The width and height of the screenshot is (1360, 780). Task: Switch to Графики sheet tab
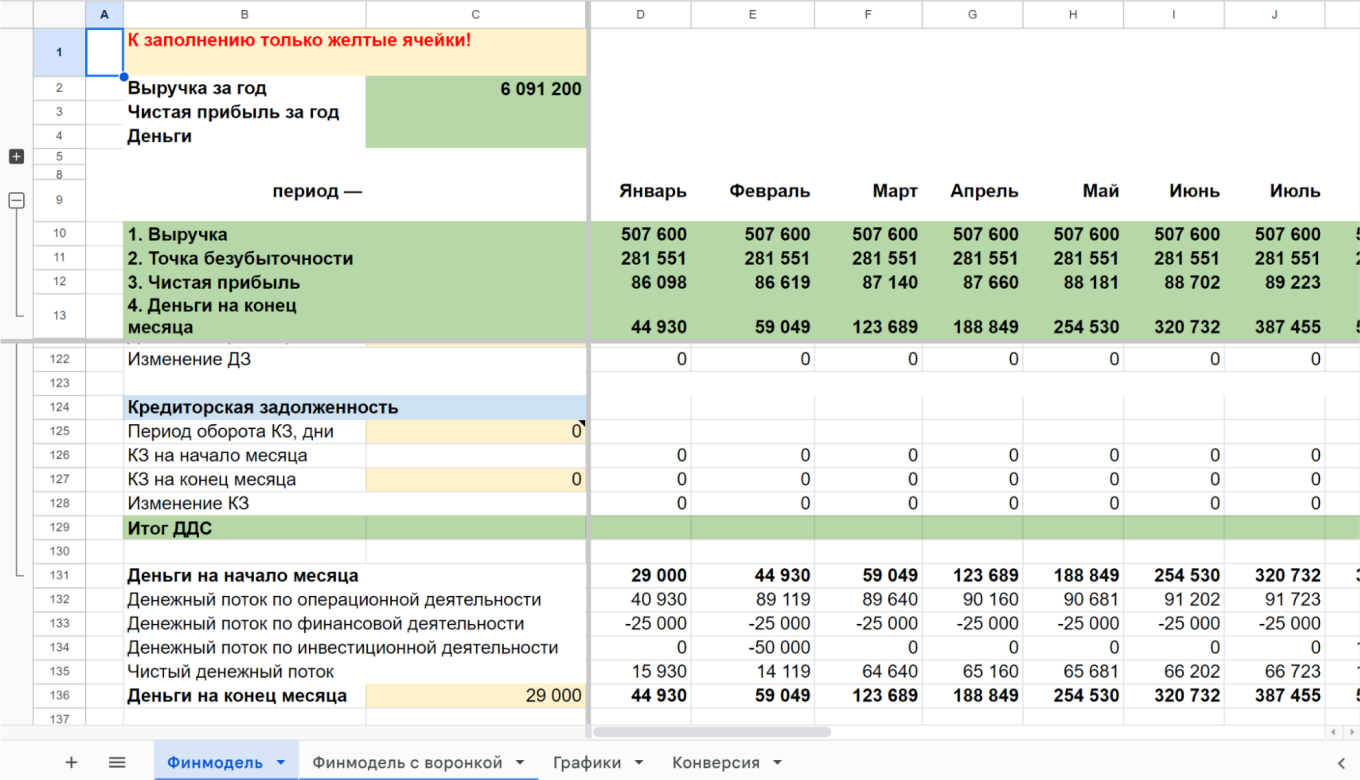tap(587, 762)
